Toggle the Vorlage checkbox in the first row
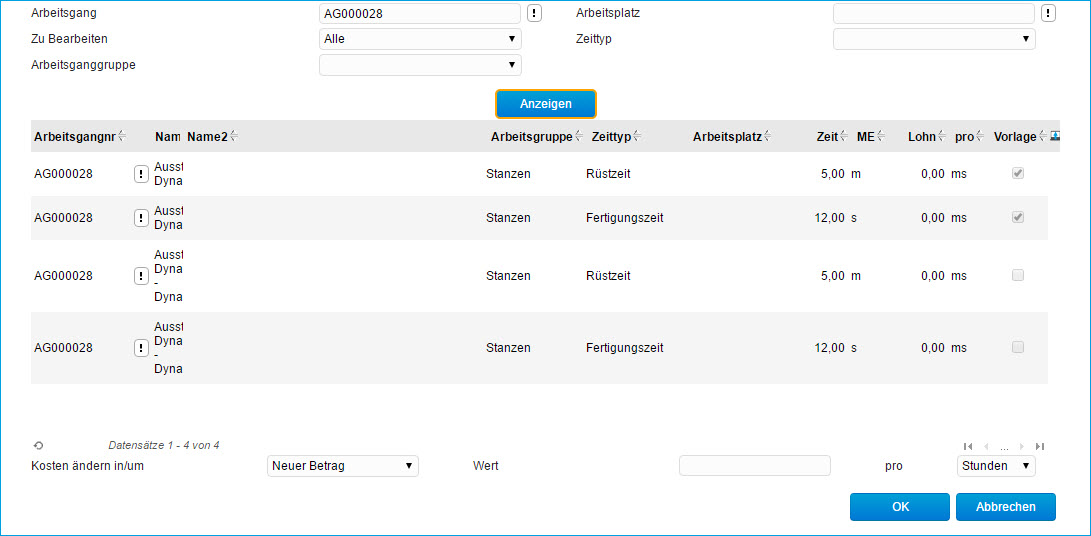1091x536 pixels. point(1018,173)
